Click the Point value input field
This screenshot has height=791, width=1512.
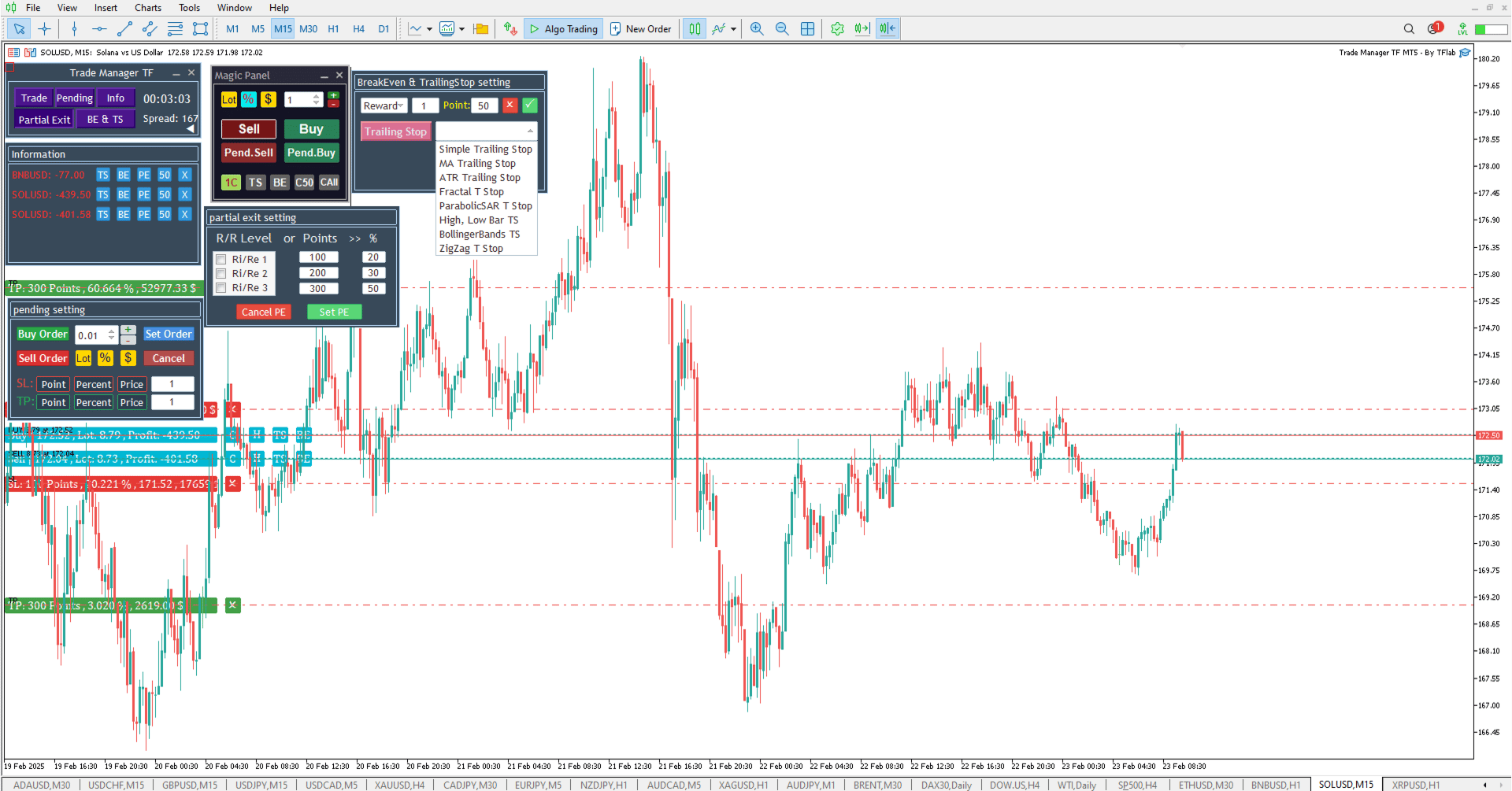pos(484,105)
